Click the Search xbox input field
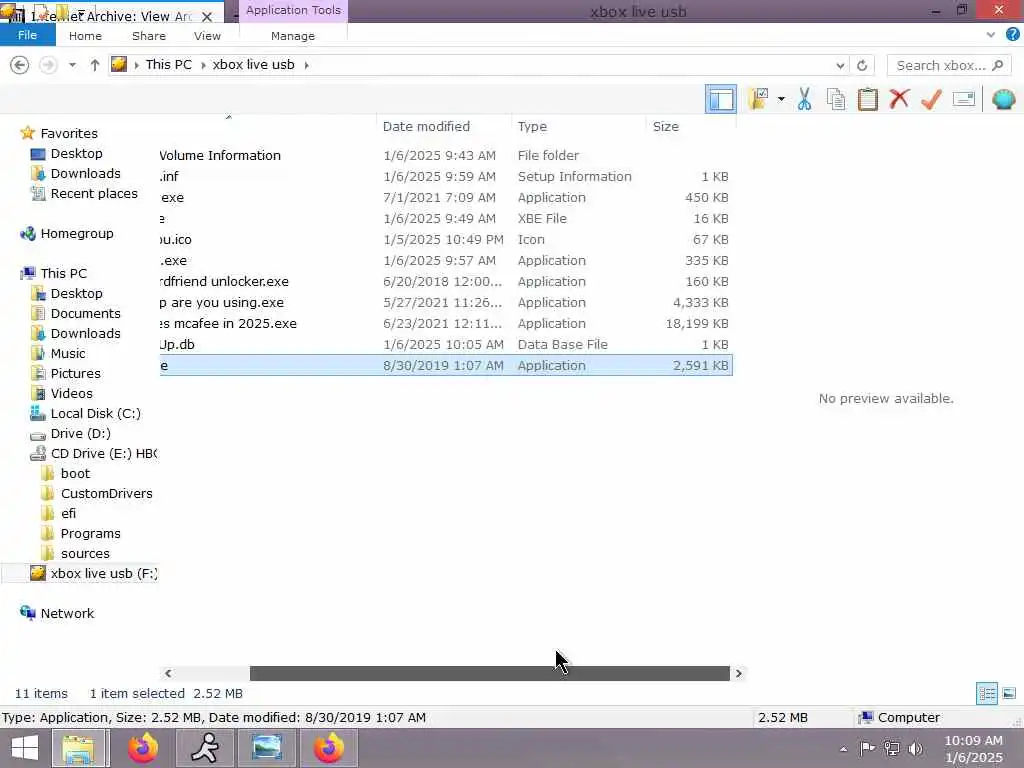 (x=949, y=65)
